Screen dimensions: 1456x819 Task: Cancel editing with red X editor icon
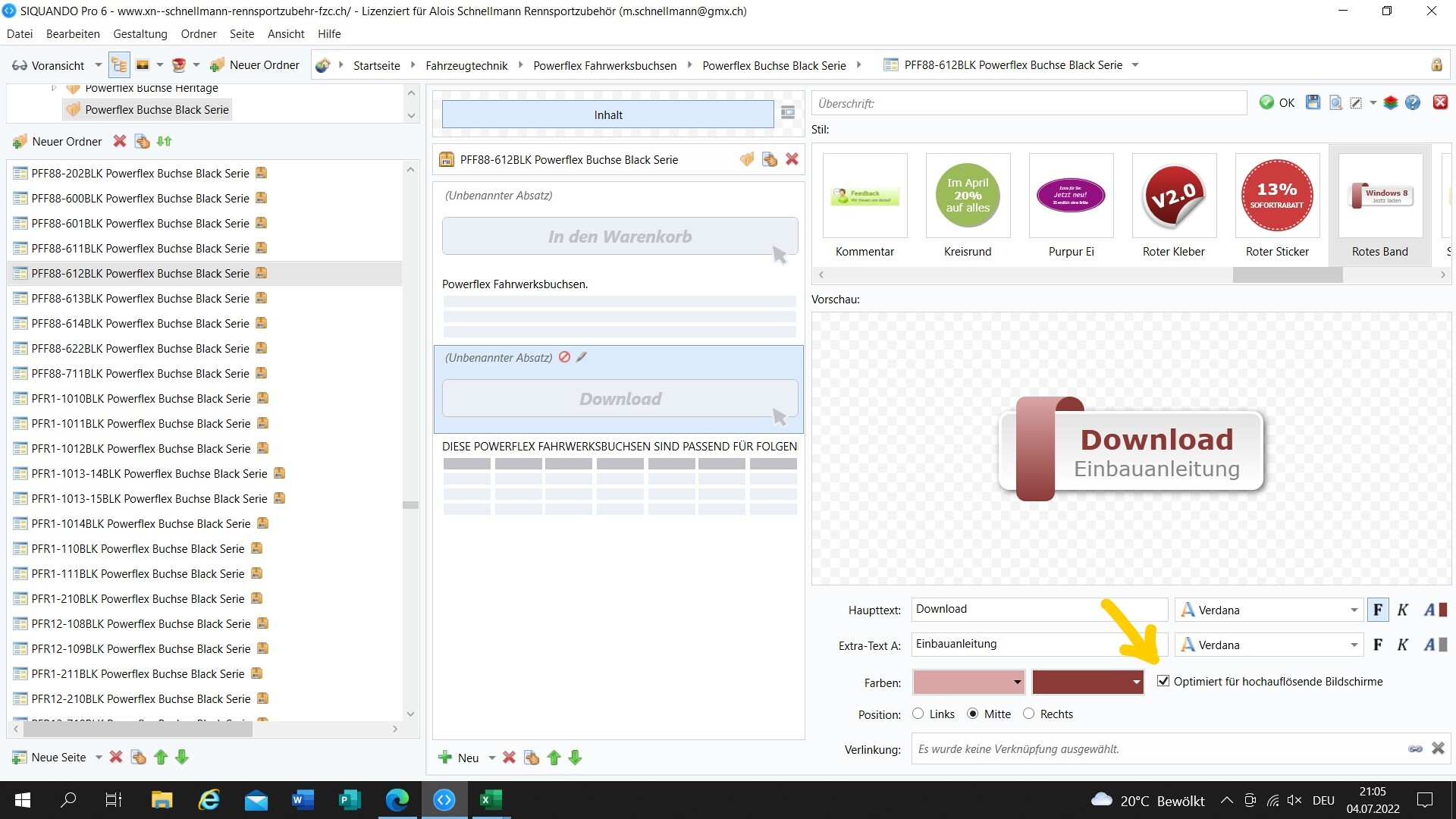pos(1440,102)
